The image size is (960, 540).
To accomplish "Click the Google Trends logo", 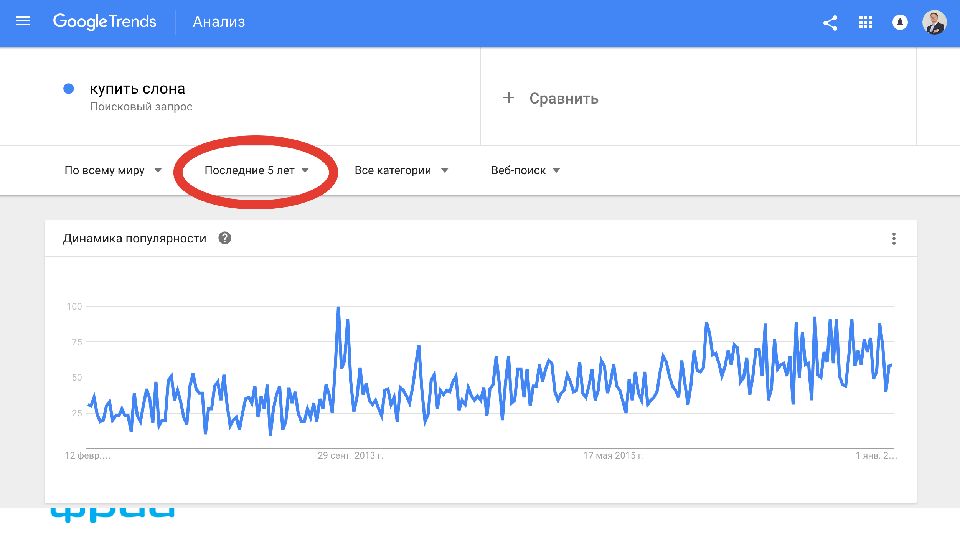I will pyautogui.click(x=105, y=22).
